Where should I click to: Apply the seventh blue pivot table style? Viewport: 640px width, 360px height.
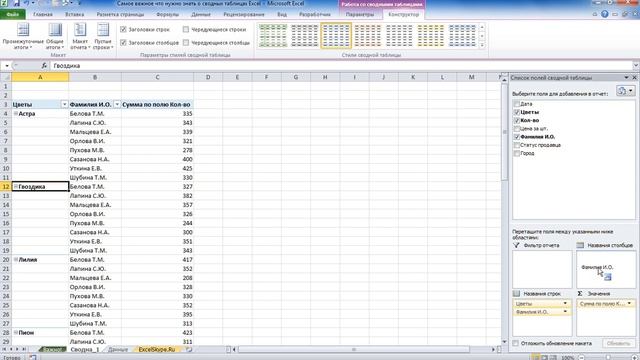pos(462,36)
